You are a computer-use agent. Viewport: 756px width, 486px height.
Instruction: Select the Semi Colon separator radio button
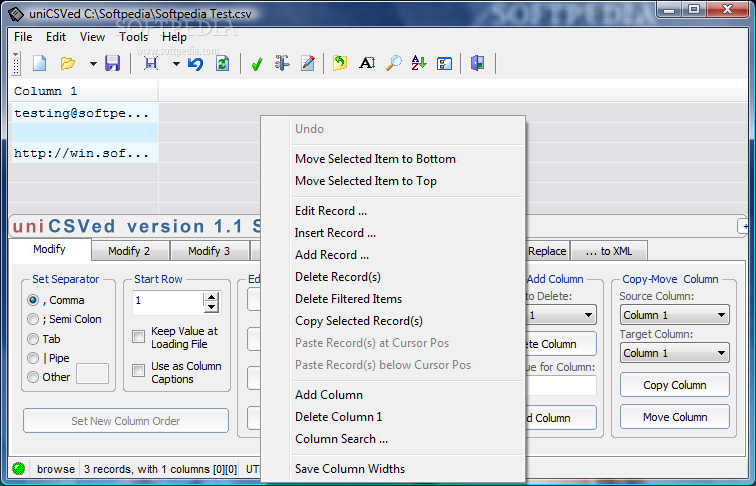33,319
